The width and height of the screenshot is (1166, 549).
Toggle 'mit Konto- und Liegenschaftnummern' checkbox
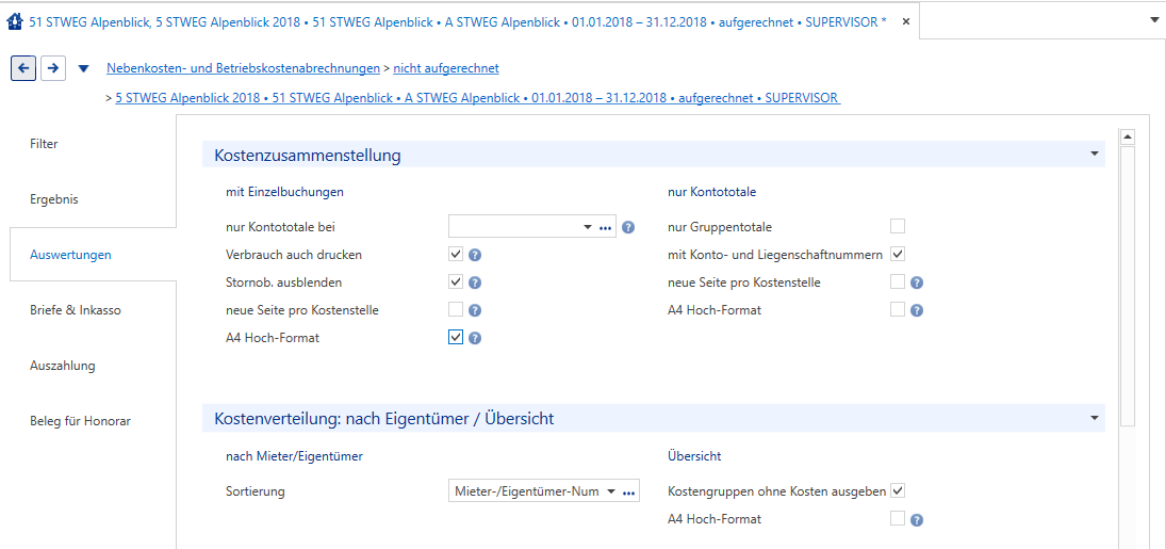(x=898, y=254)
